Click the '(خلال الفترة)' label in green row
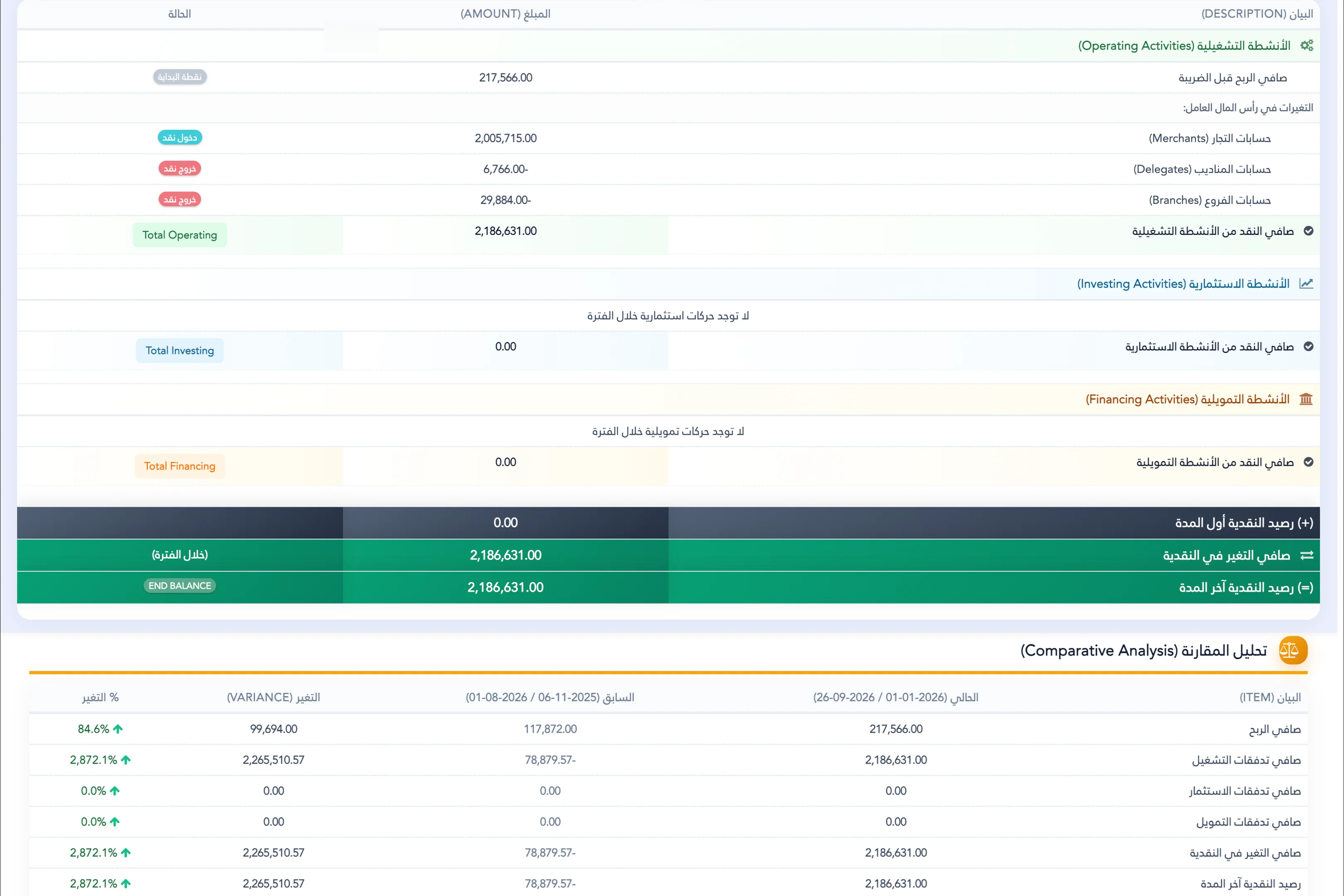This screenshot has width=1344, height=896. click(180, 555)
